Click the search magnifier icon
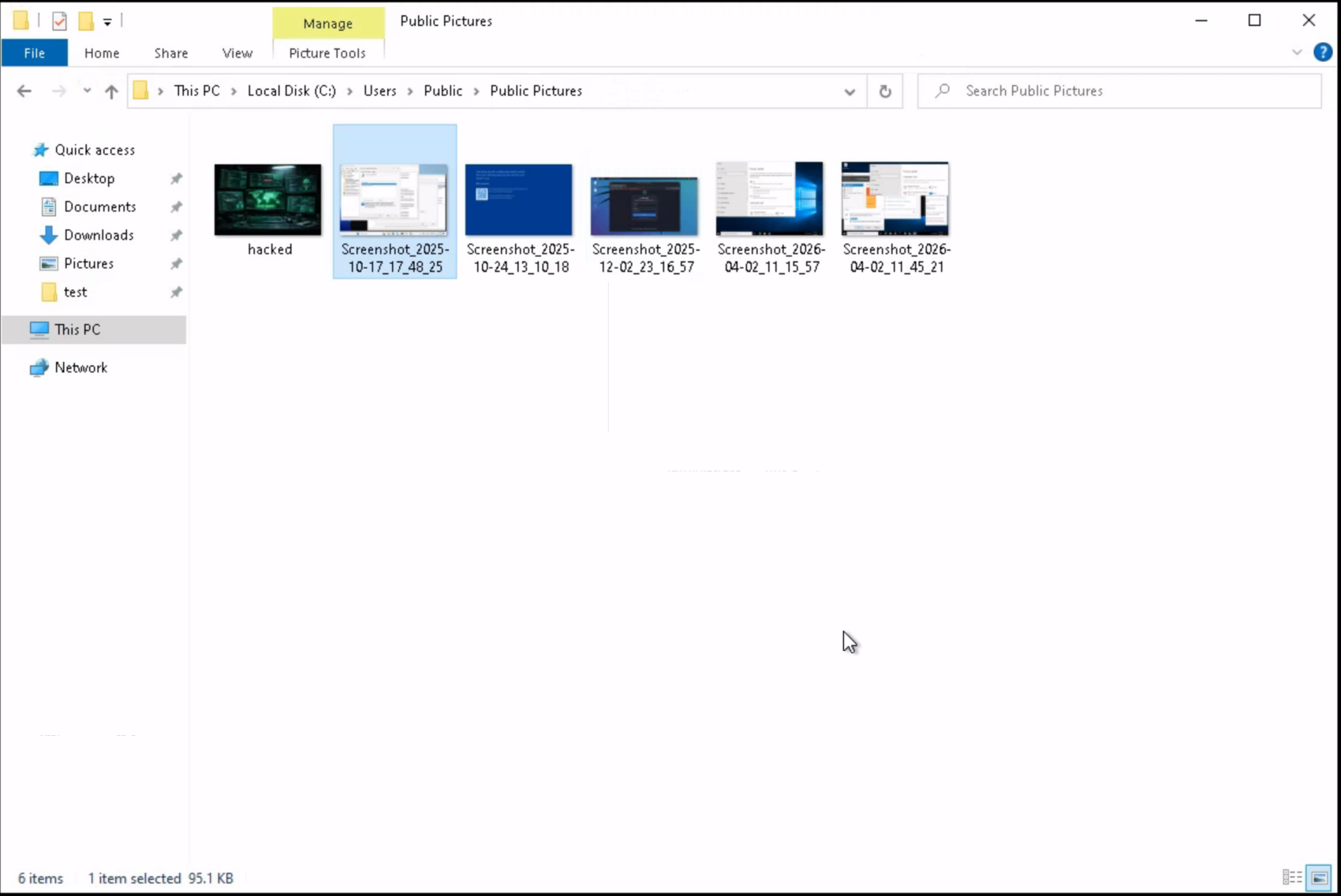The width and height of the screenshot is (1341, 896). click(x=942, y=91)
